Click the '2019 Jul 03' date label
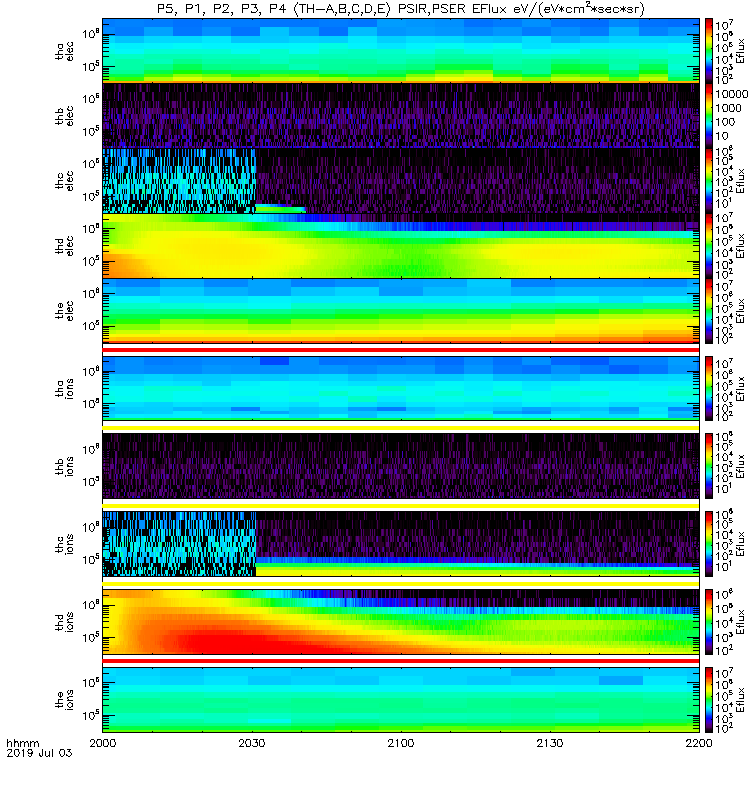Viewport: 750px width, 800px height. [x=39, y=753]
